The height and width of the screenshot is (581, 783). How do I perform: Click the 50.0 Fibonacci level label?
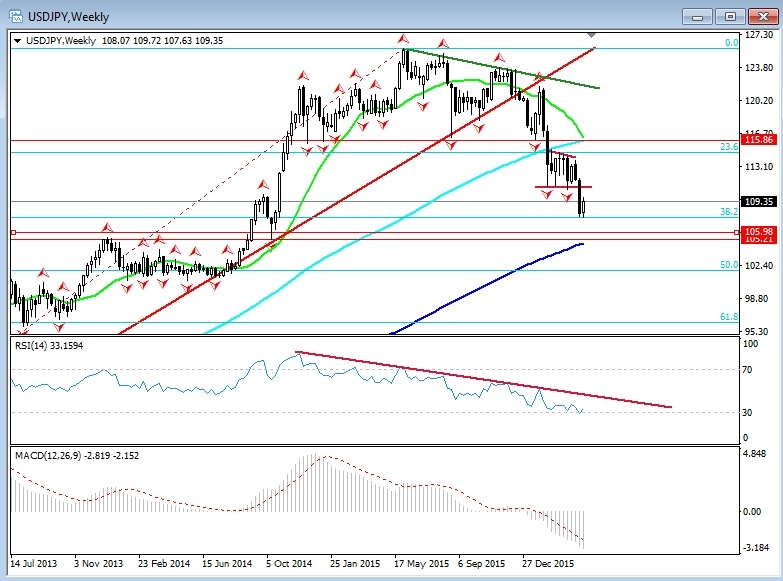729,265
